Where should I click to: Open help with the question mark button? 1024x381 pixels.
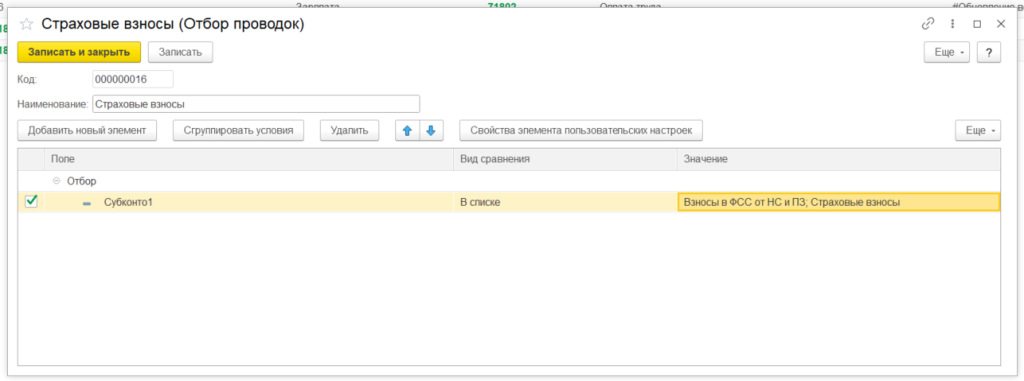click(x=989, y=52)
